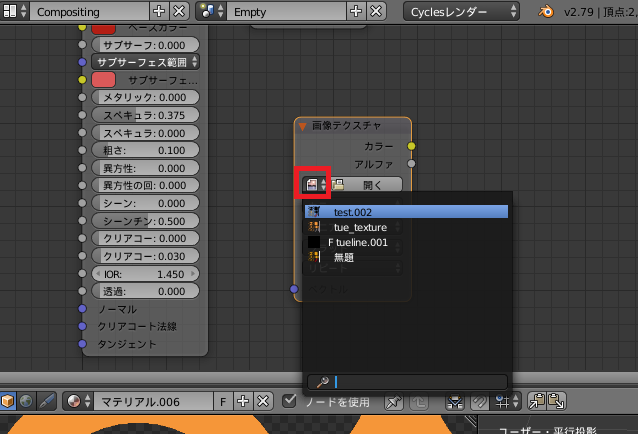Click the 開く open image button
This screenshot has height=434, width=638.
(366, 185)
